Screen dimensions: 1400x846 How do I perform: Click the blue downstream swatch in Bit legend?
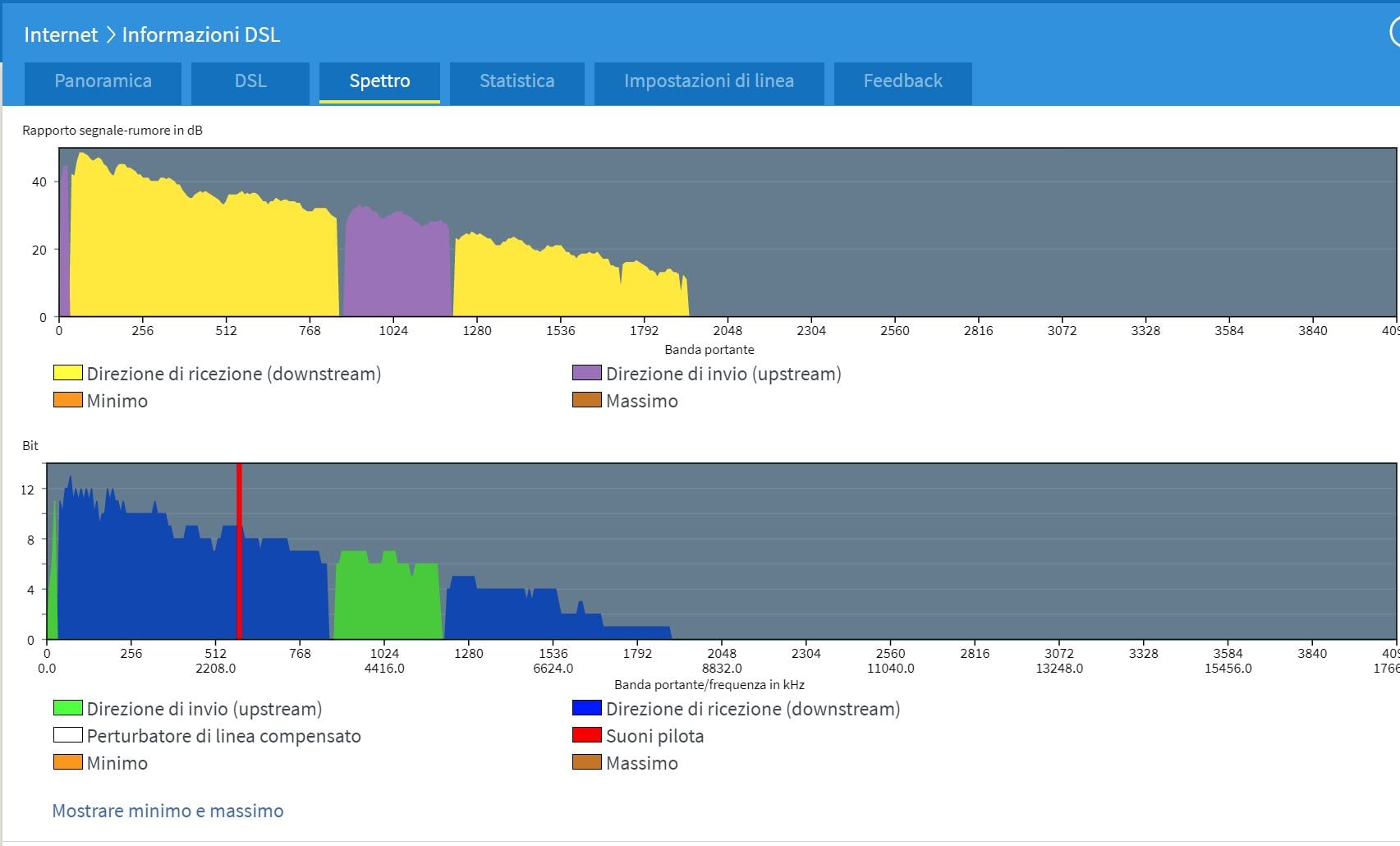click(x=586, y=708)
